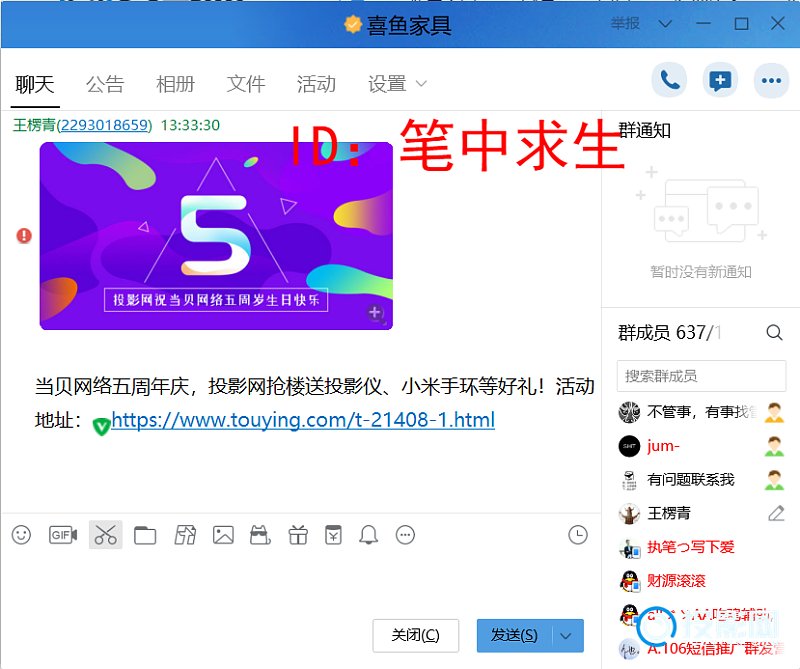Click the sunglasses cat icon in toolbar
This screenshot has height=669, width=800.
[260, 535]
